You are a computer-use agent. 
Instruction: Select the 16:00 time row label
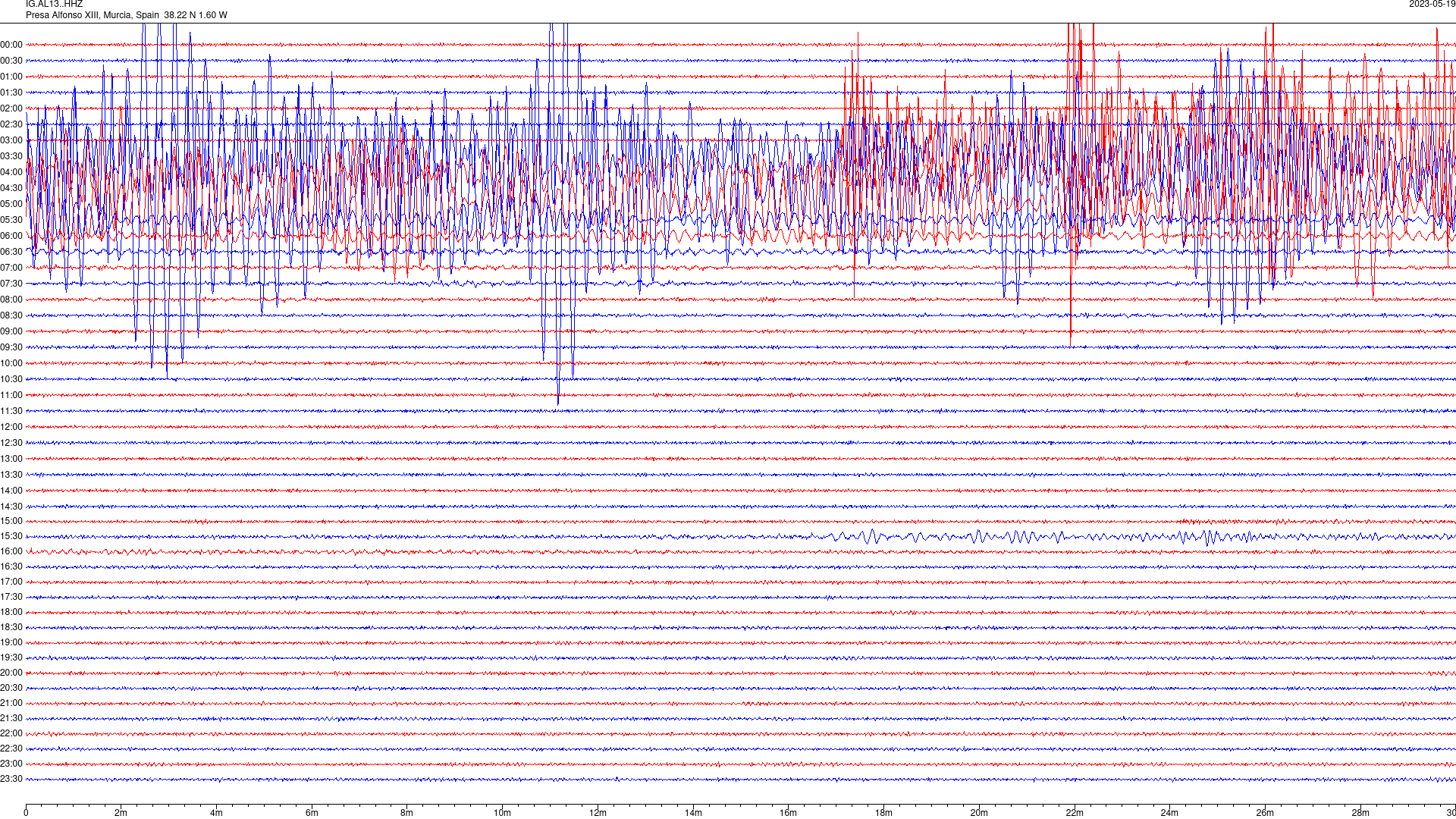coord(11,551)
